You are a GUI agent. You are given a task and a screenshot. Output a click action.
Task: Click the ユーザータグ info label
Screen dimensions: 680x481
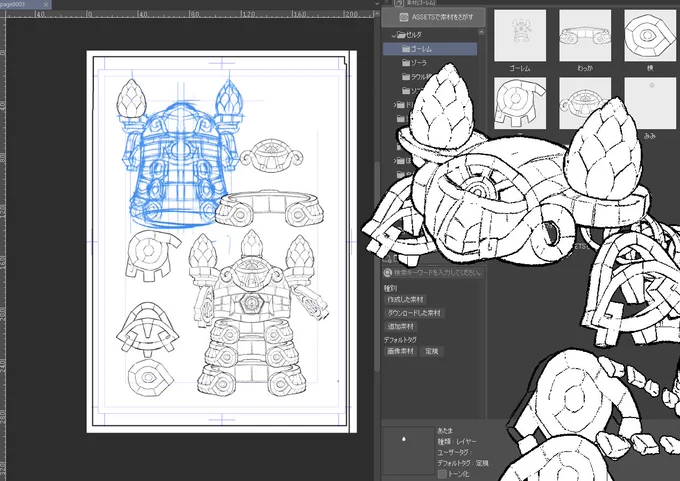tap(455, 452)
